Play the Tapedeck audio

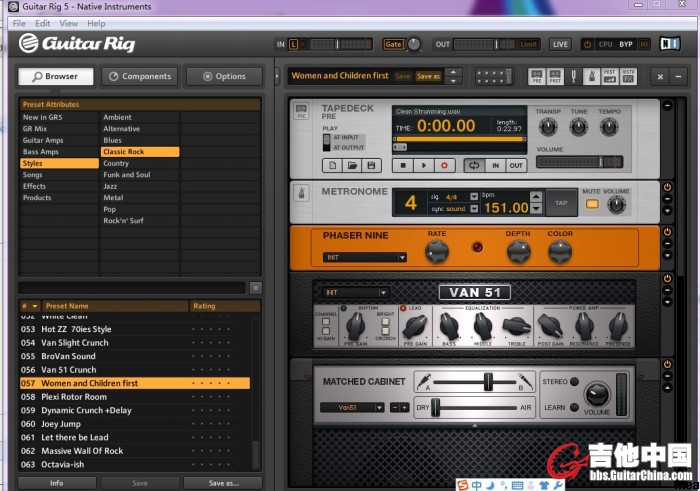pos(424,166)
